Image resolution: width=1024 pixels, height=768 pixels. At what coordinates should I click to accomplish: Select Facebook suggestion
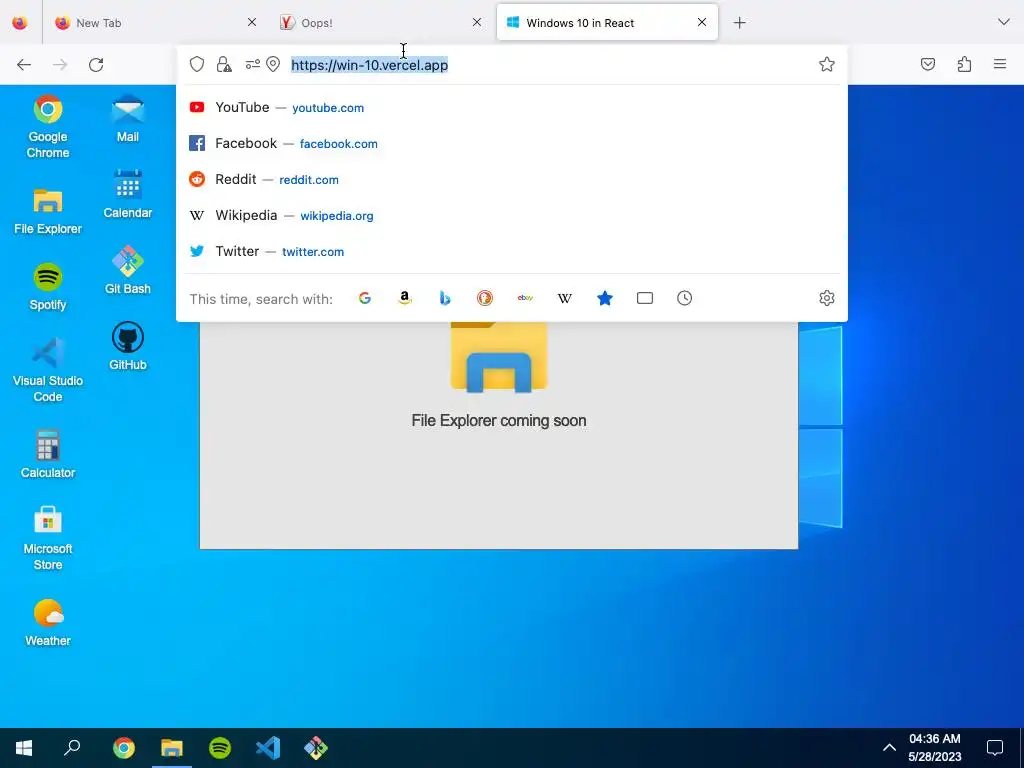tap(512, 143)
